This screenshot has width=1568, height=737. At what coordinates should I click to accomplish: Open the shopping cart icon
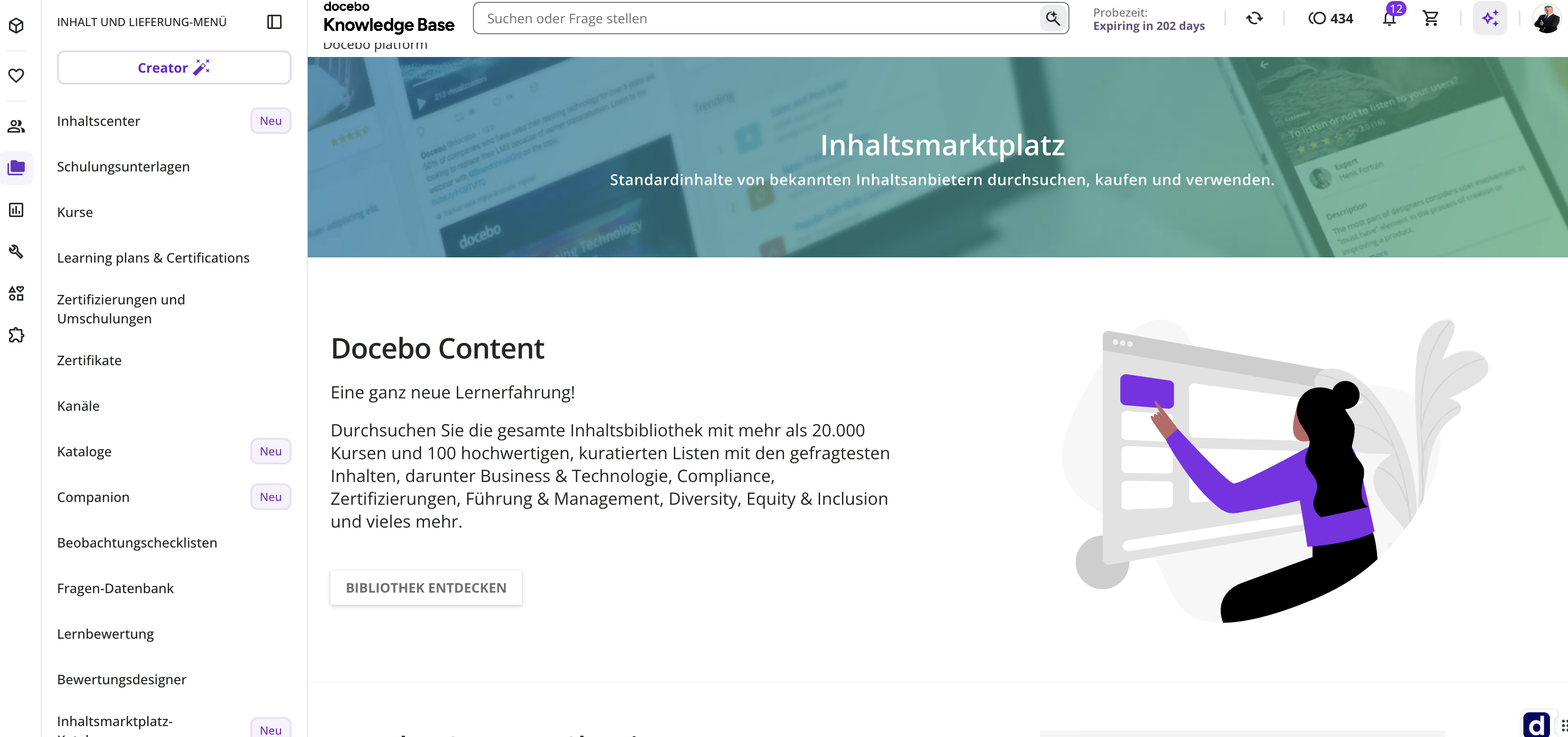pyautogui.click(x=1430, y=18)
